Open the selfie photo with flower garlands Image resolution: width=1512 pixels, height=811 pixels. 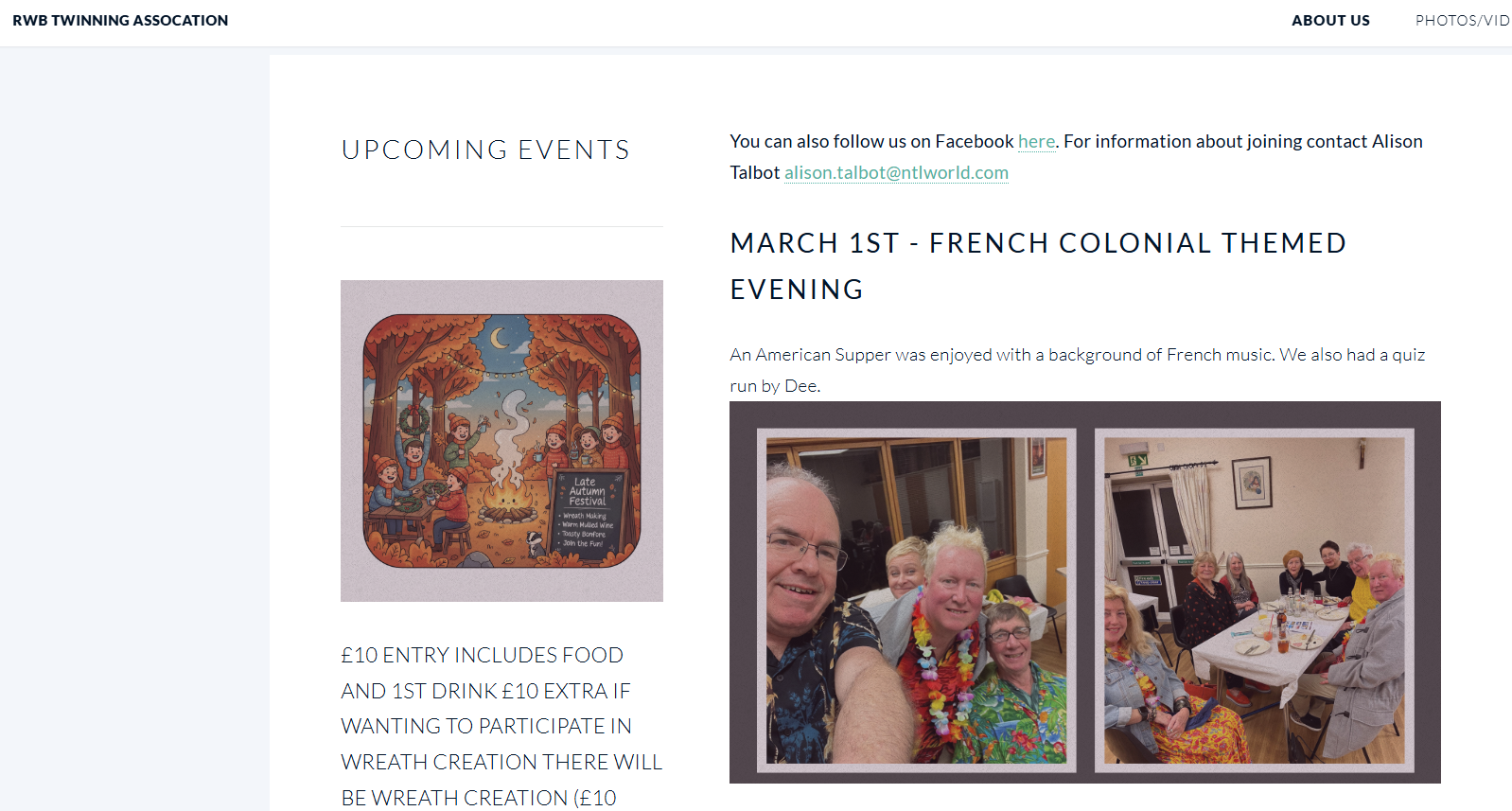916,600
